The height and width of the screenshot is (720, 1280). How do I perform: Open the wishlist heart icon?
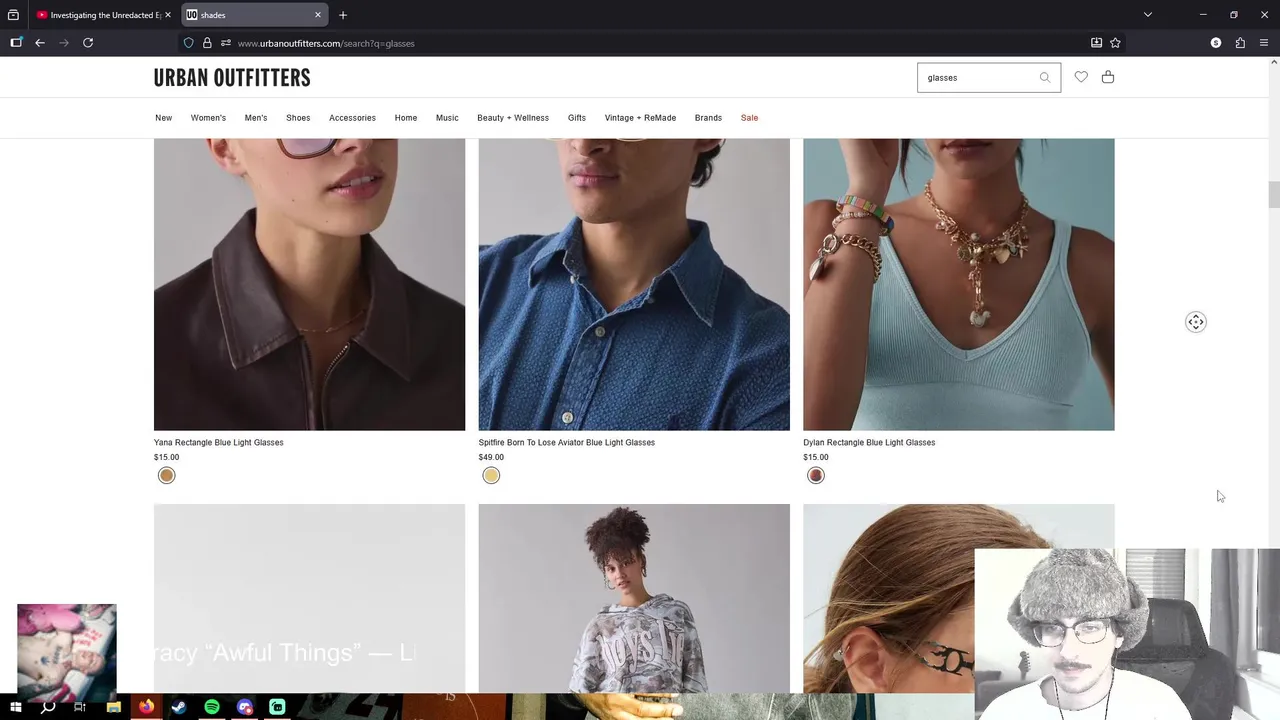[x=1081, y=77]
